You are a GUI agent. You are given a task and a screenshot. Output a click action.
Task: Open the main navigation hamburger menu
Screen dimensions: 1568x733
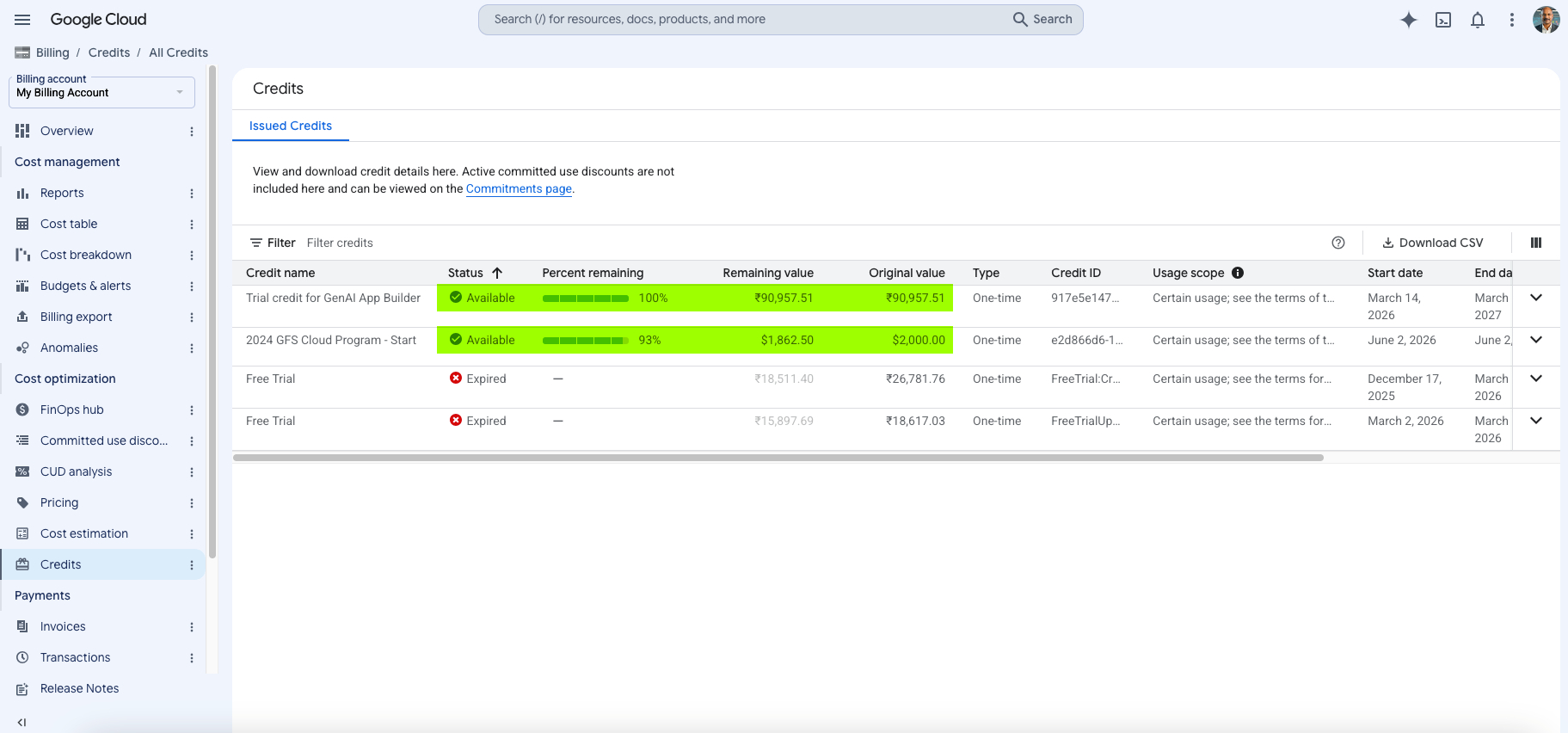click(x=22, y=20)
